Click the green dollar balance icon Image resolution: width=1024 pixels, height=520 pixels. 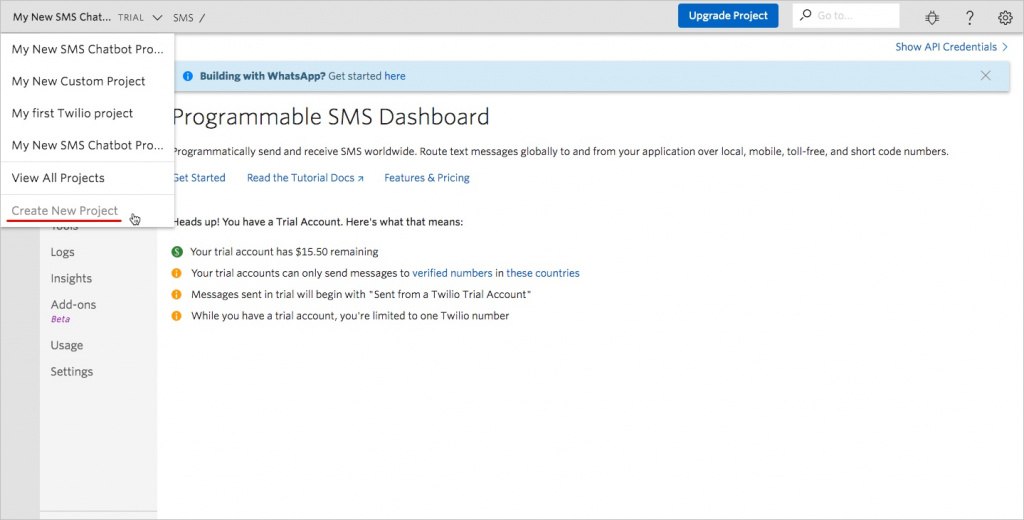[177, 252]
